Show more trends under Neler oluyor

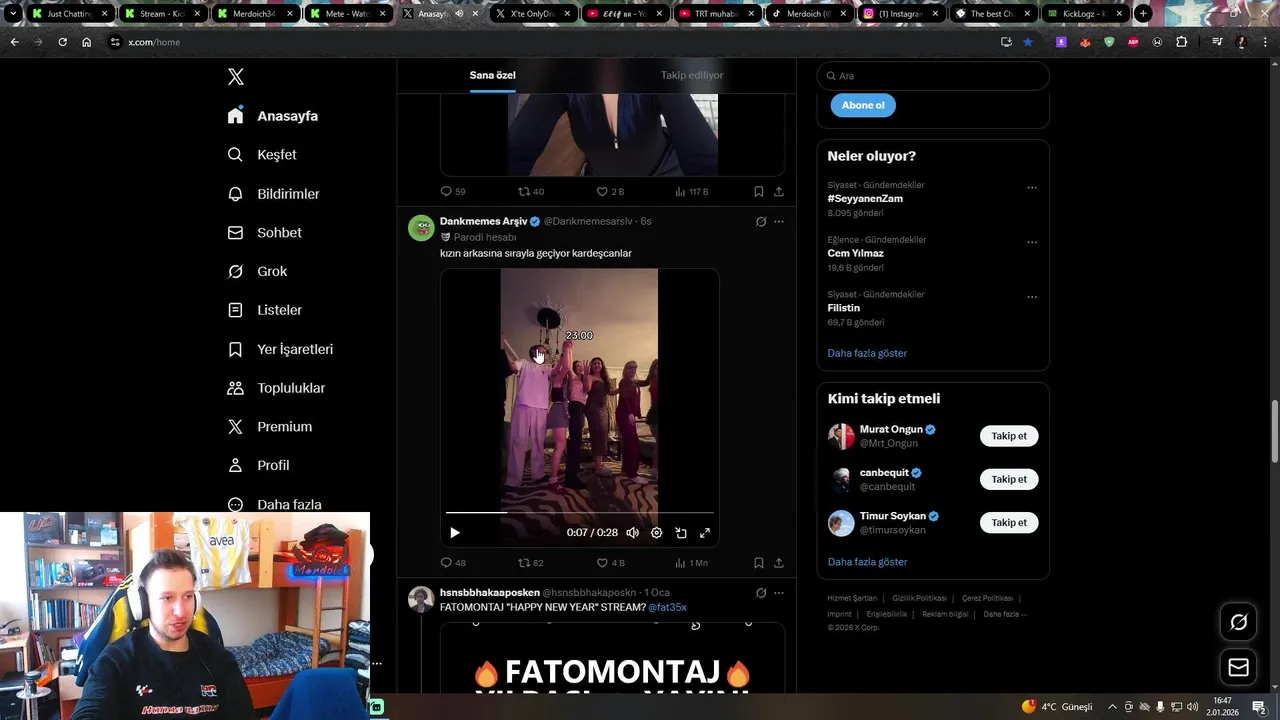867,353
